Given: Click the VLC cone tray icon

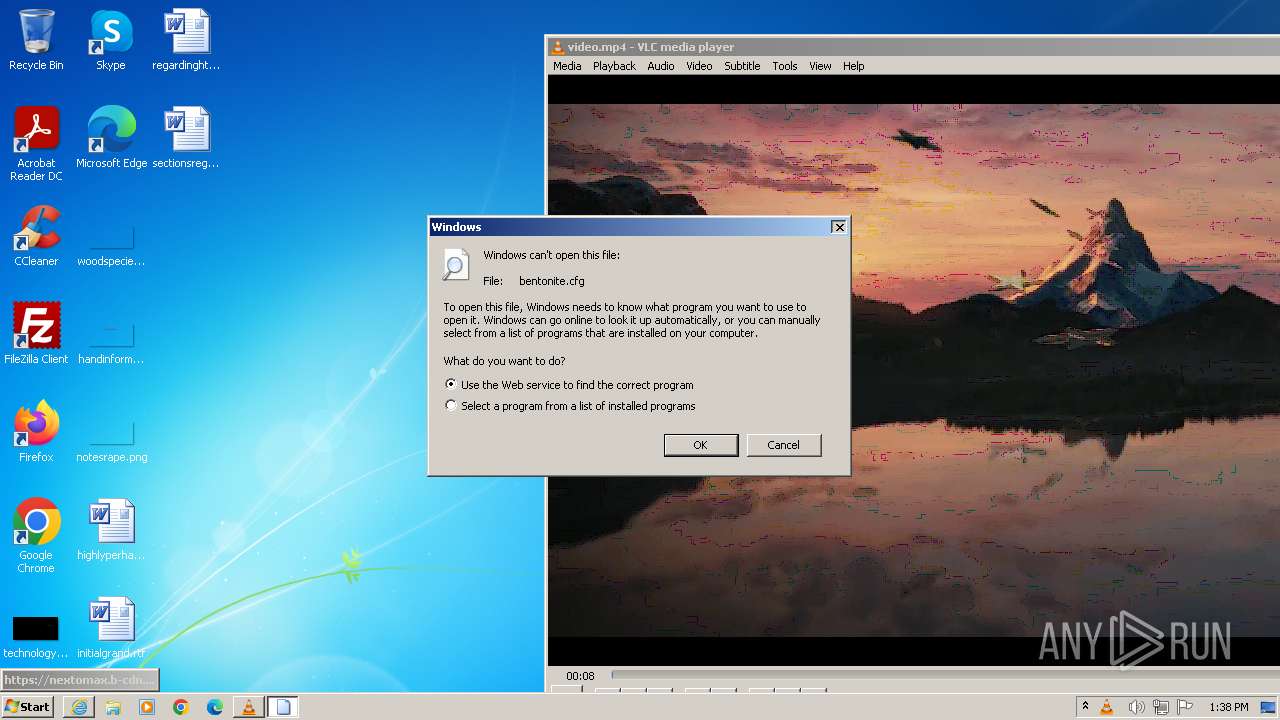Looking at the screenshot, I should coord(1107,707).
